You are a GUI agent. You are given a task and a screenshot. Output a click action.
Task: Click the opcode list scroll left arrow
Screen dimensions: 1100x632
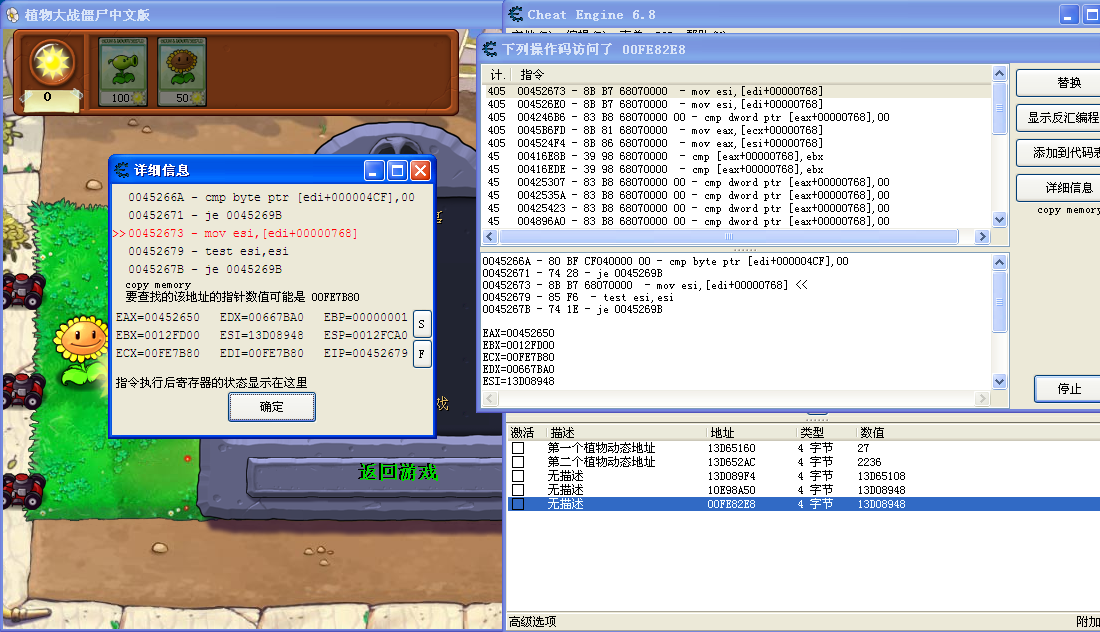tap(490, 236)
